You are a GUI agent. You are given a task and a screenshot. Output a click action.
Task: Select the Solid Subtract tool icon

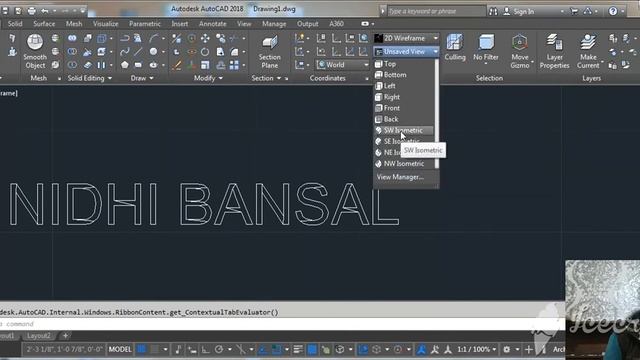click(x=72, y=52)
